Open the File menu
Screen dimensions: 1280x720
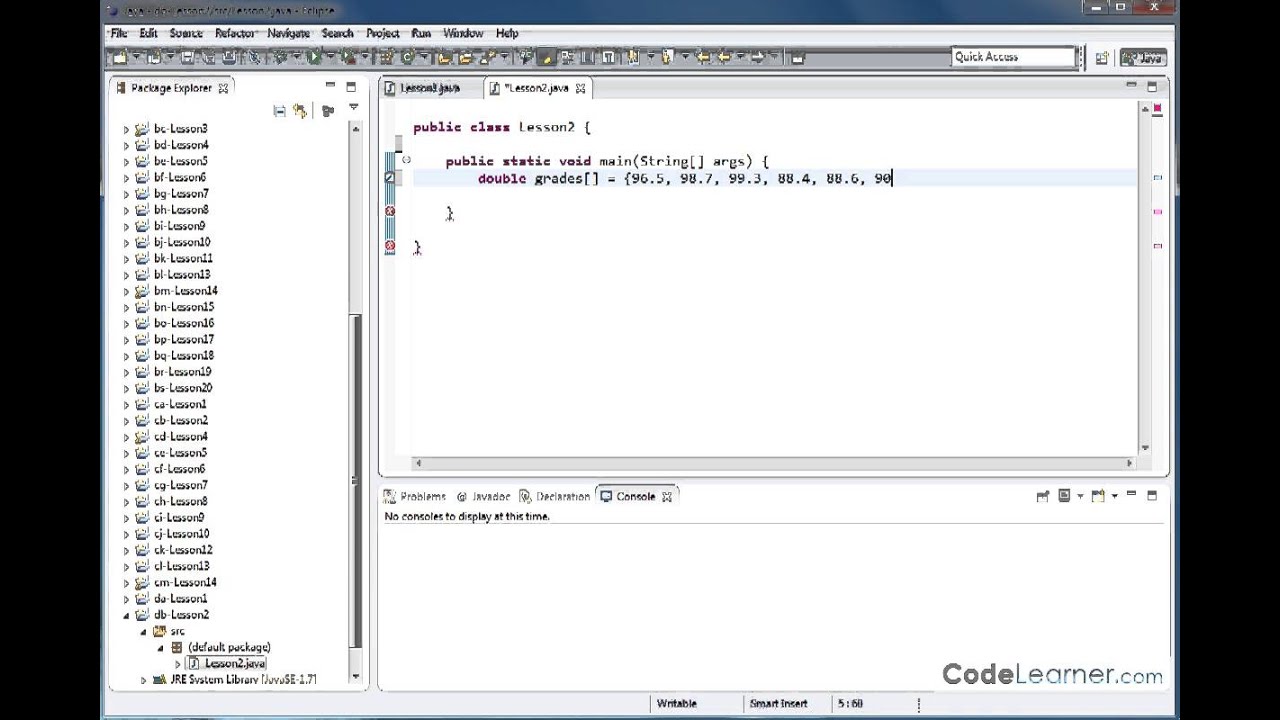click(x=119, y=33)
